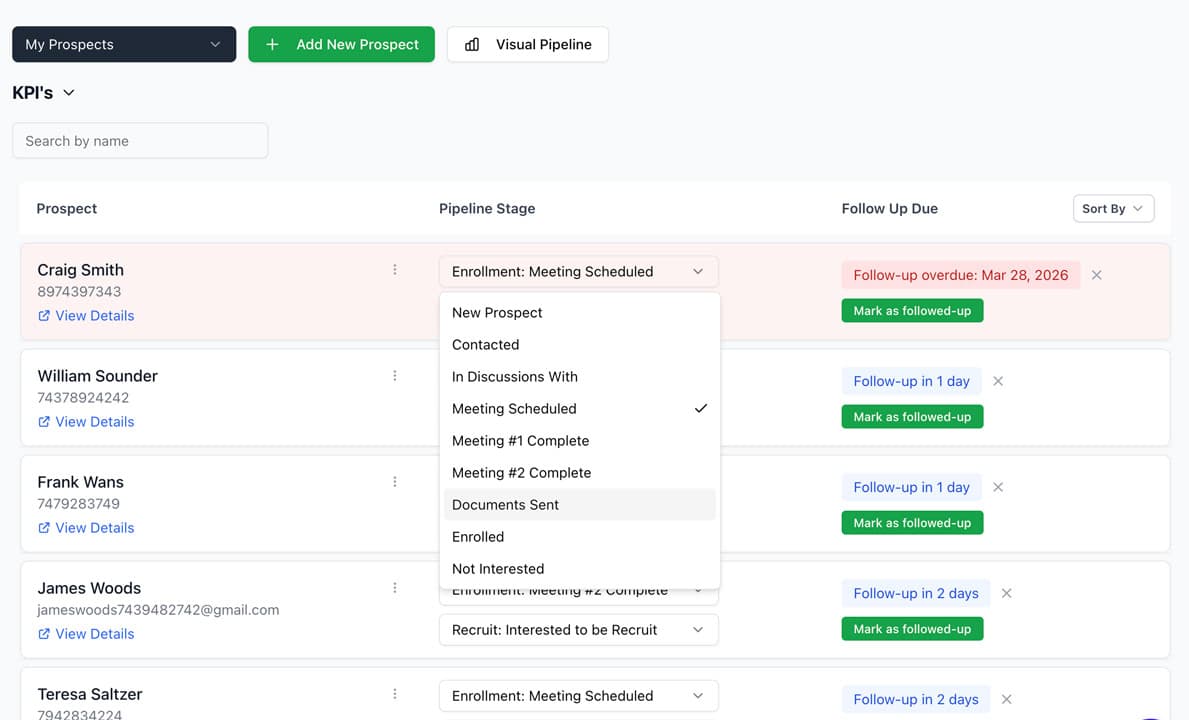Click the Follow Up Due column header

coord(889,208)
